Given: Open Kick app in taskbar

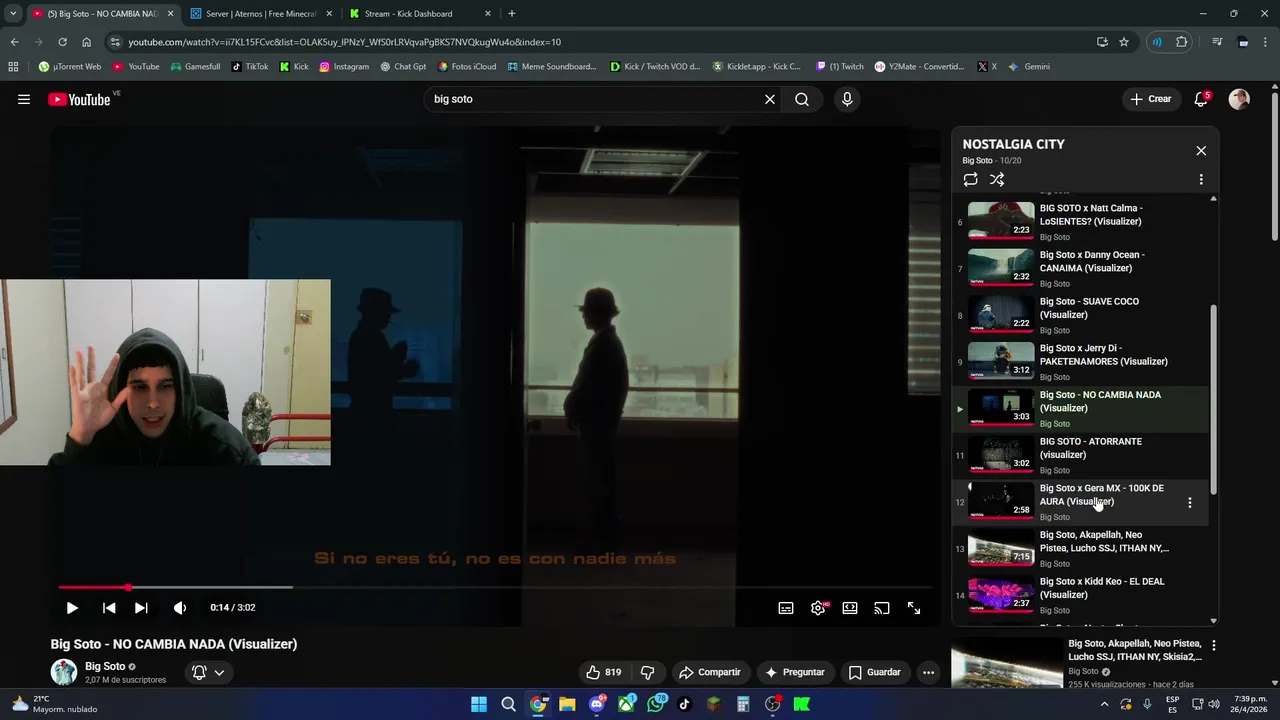Looking at the screenshot, I should point(802,704).
